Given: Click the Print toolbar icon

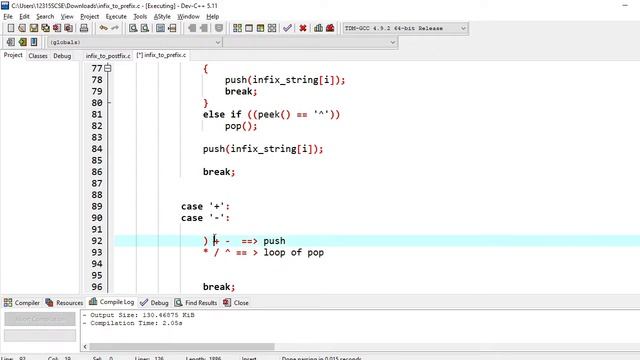Looking at the screenshot, I should 84,28.
